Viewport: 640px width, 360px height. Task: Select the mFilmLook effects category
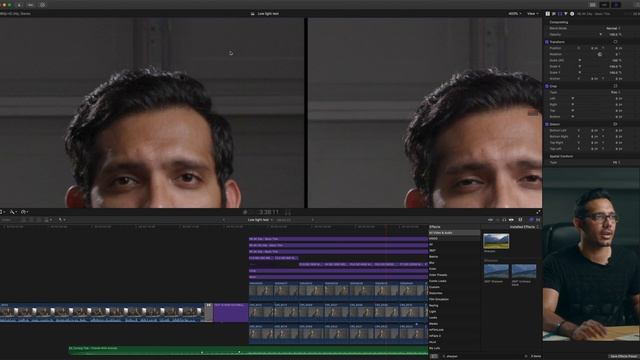point(436,330)
